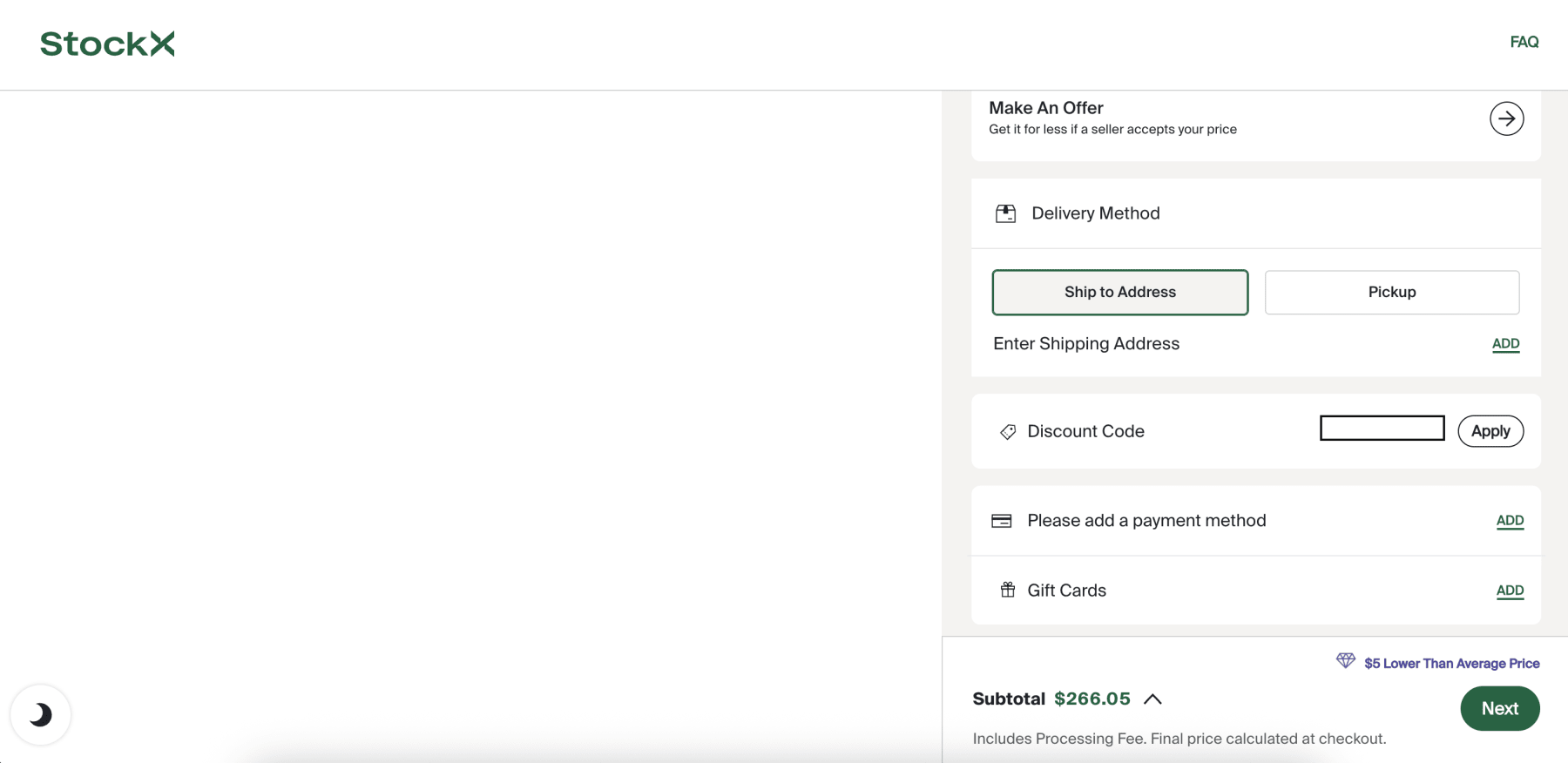Screen dimensions: 1568x763
Task: Click the StockX logo
Action: [107, 44]
